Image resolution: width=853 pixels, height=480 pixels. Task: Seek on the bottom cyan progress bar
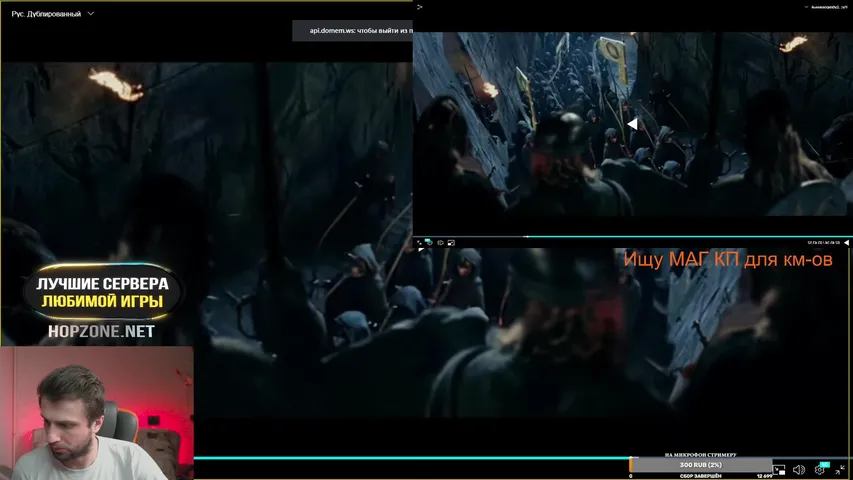[412, 458]
